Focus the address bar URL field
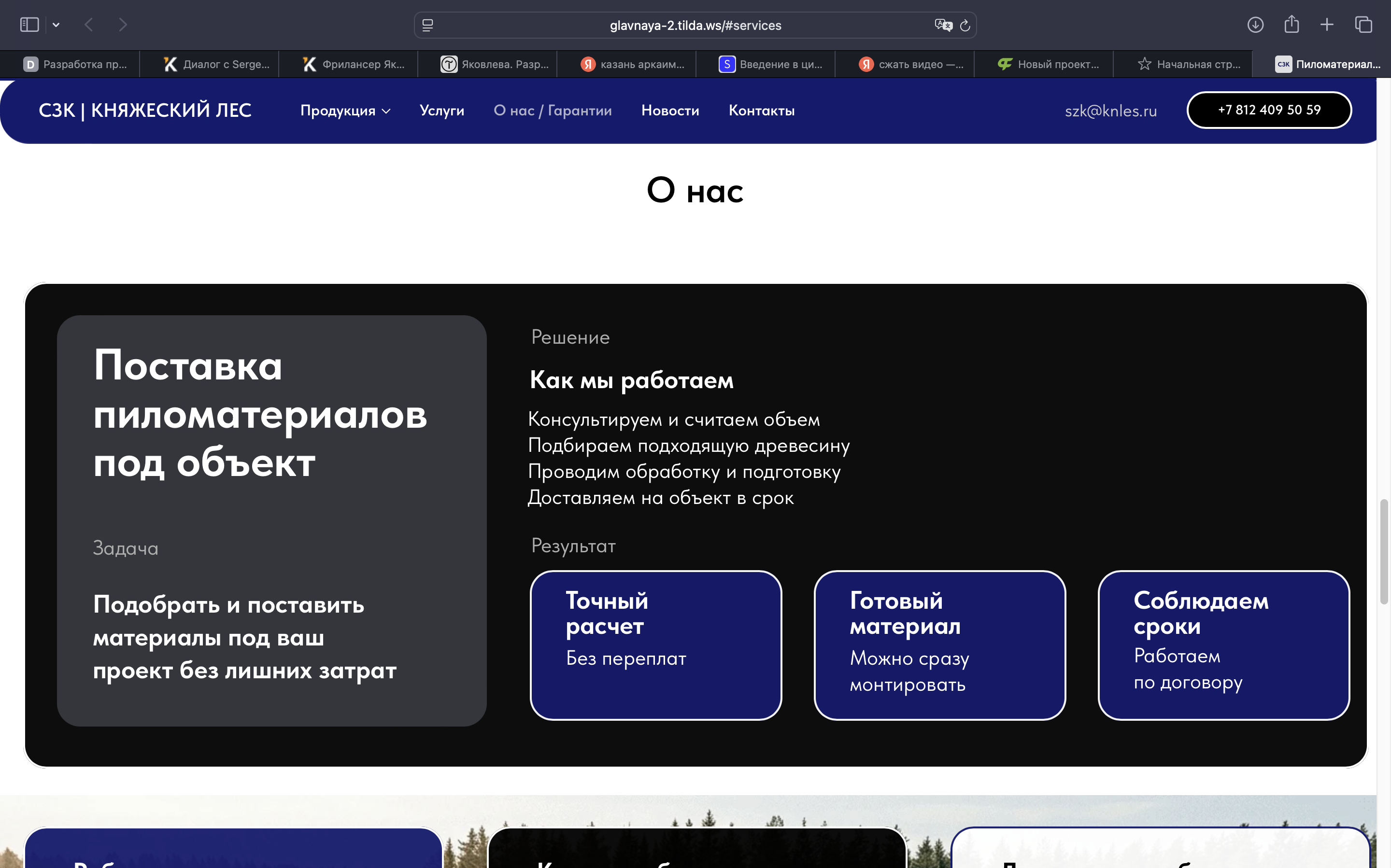Screen dimensions: 1391x868 coord(695,25)
